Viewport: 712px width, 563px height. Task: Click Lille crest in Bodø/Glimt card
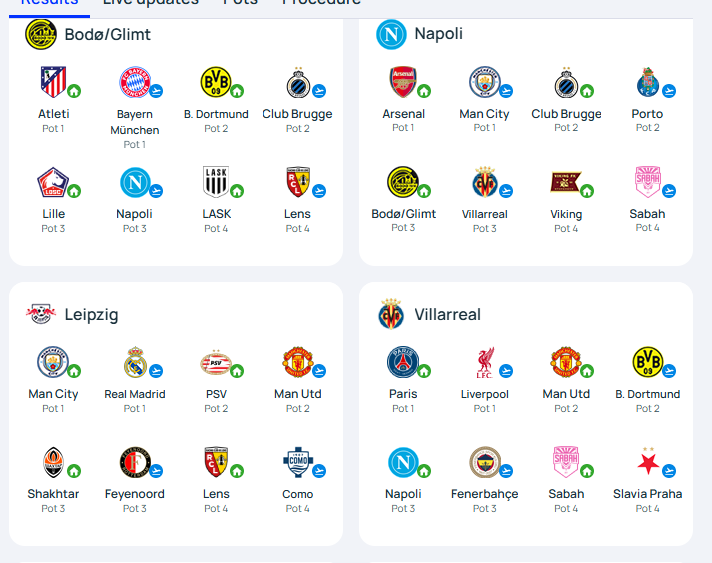(53, 182)
